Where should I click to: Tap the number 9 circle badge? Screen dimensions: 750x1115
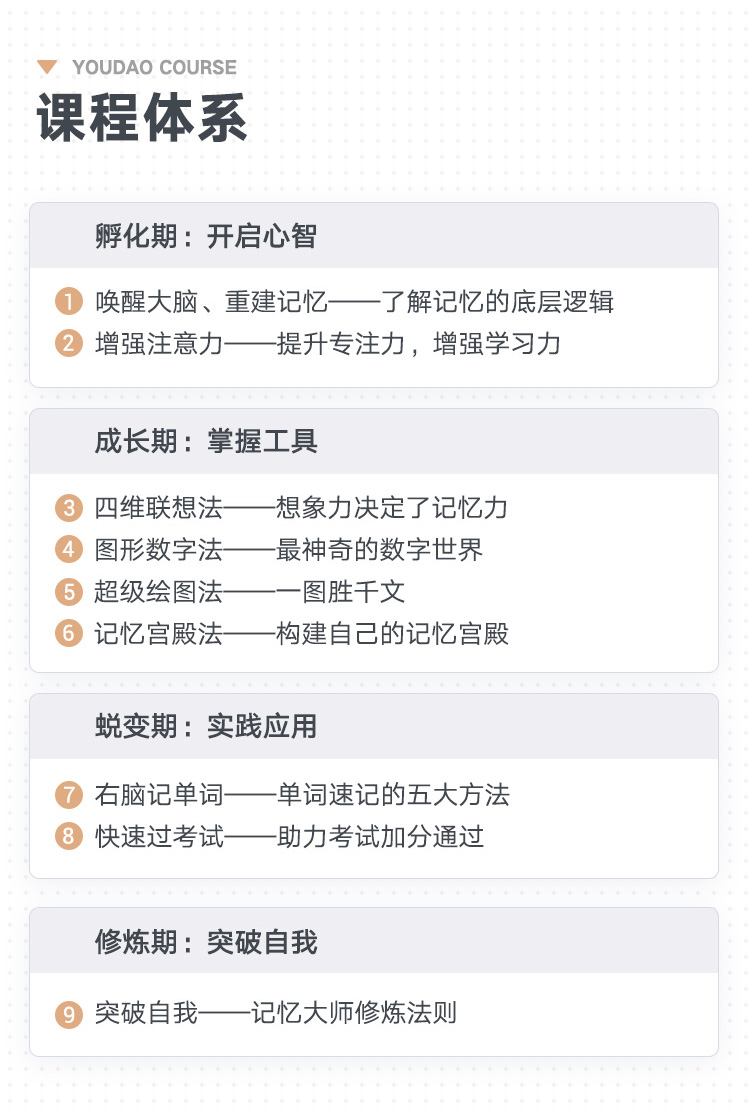[68, 1013]
